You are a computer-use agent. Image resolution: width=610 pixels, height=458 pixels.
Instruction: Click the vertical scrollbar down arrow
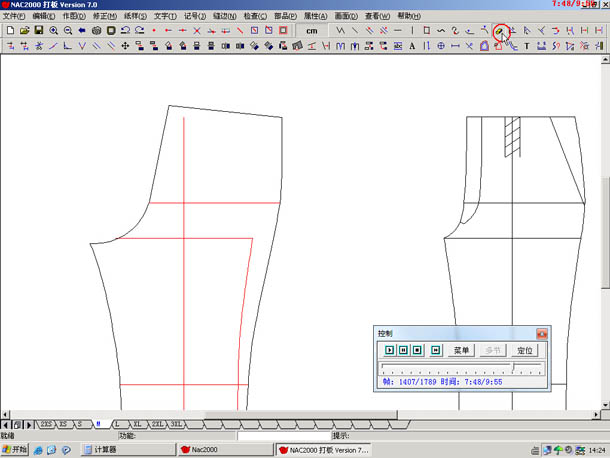(x=605, y=405)
